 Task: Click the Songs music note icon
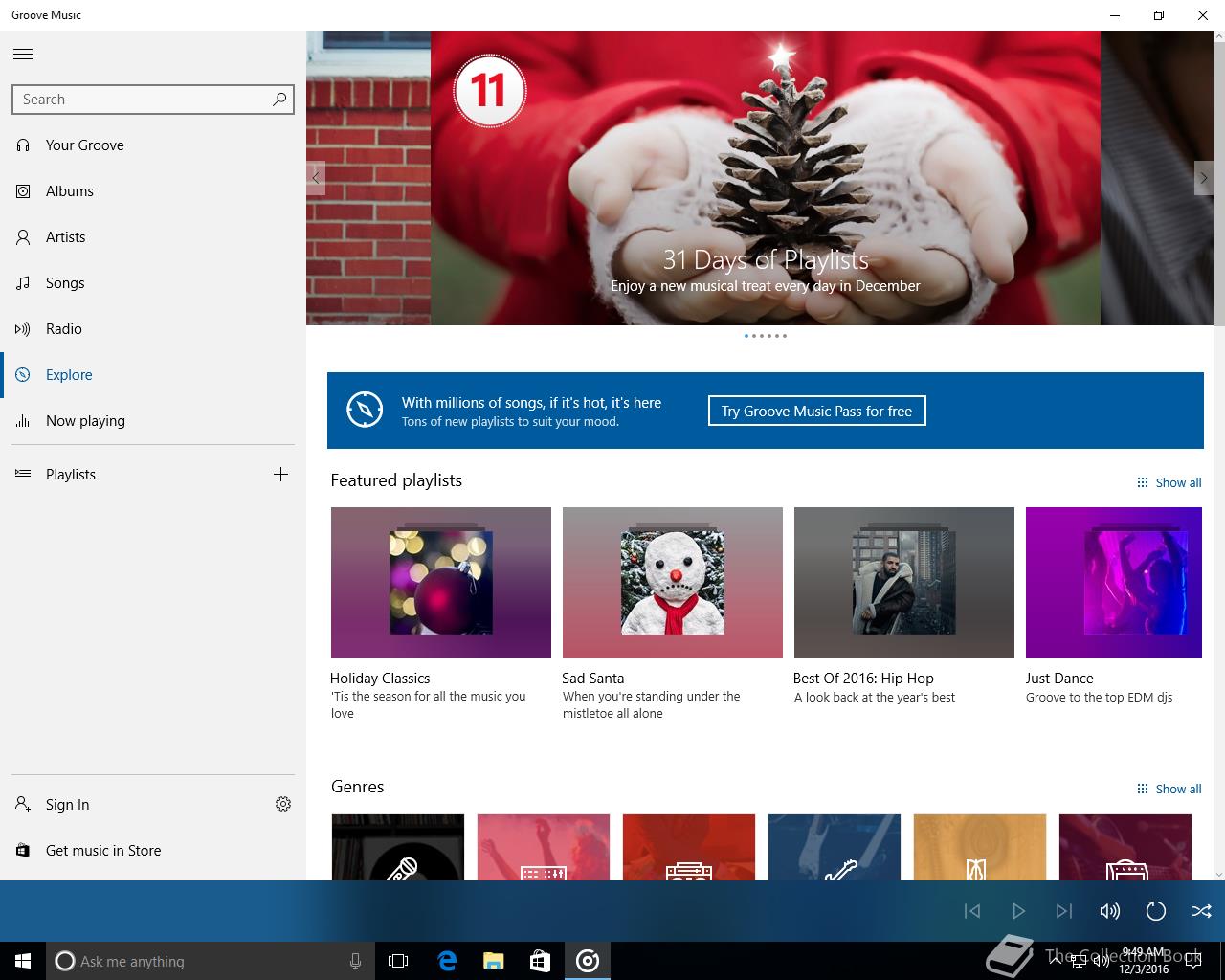23,283
